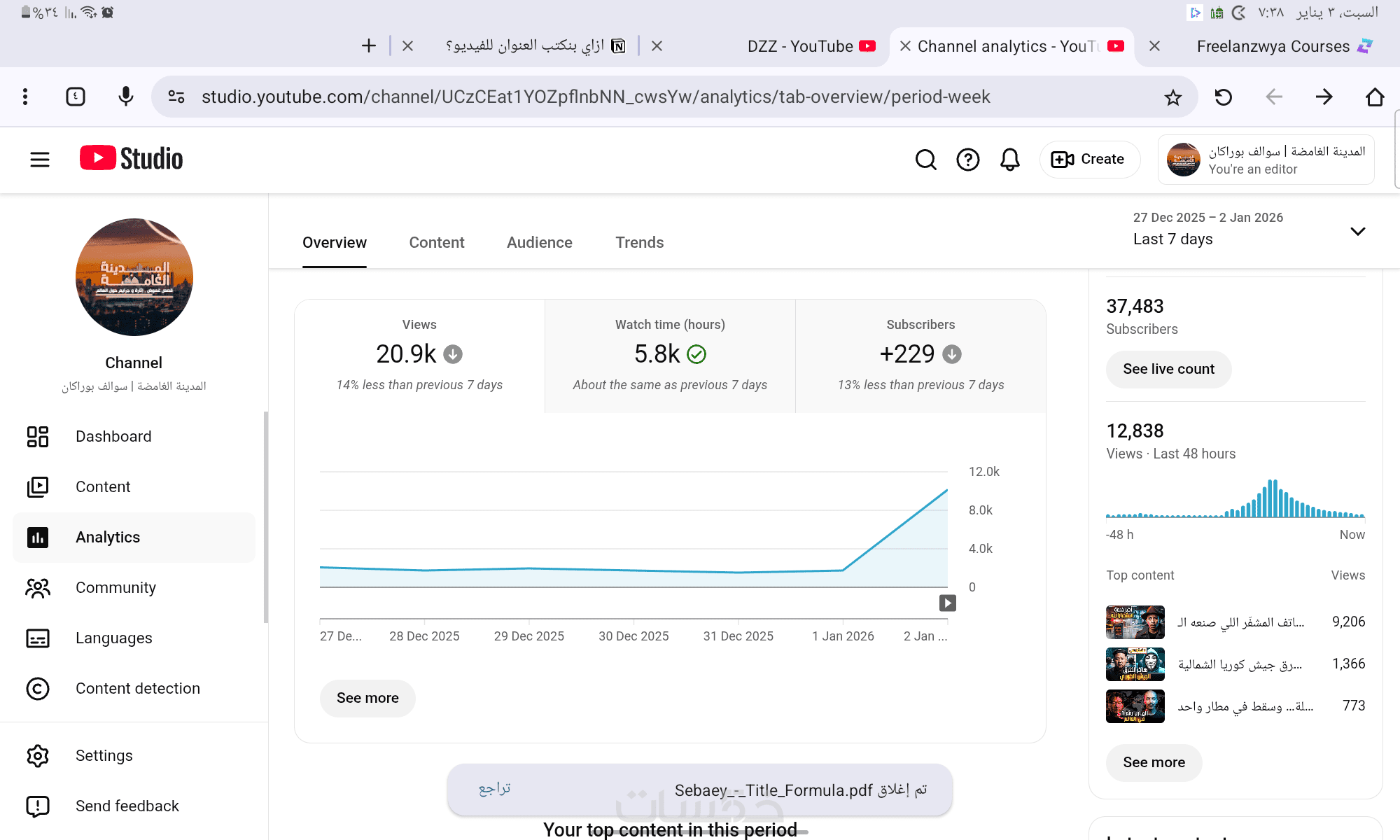Click the search magnifier icon in Studio
The image size is (1400, 840).
click(x=925, y=160)
